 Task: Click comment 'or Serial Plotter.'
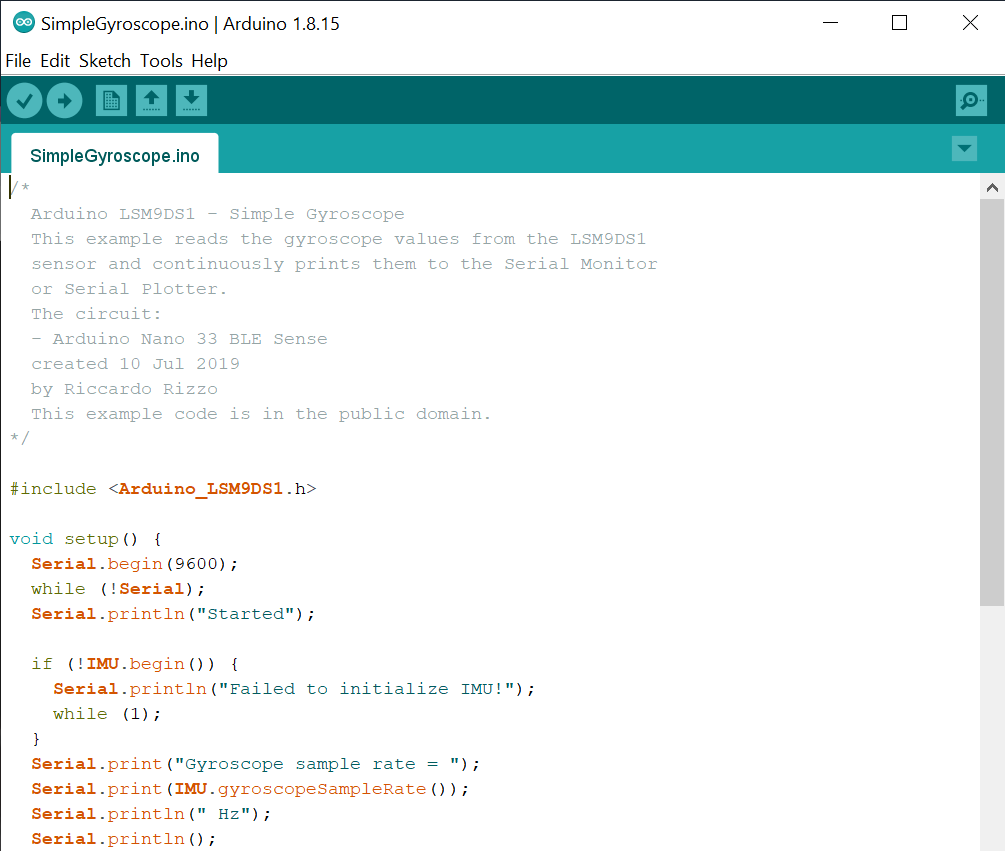click(x=129, y=289)
